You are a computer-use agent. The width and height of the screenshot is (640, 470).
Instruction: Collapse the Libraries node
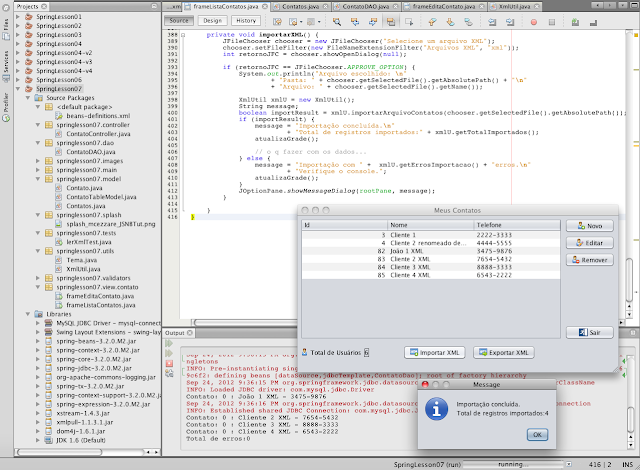[28, 313]
